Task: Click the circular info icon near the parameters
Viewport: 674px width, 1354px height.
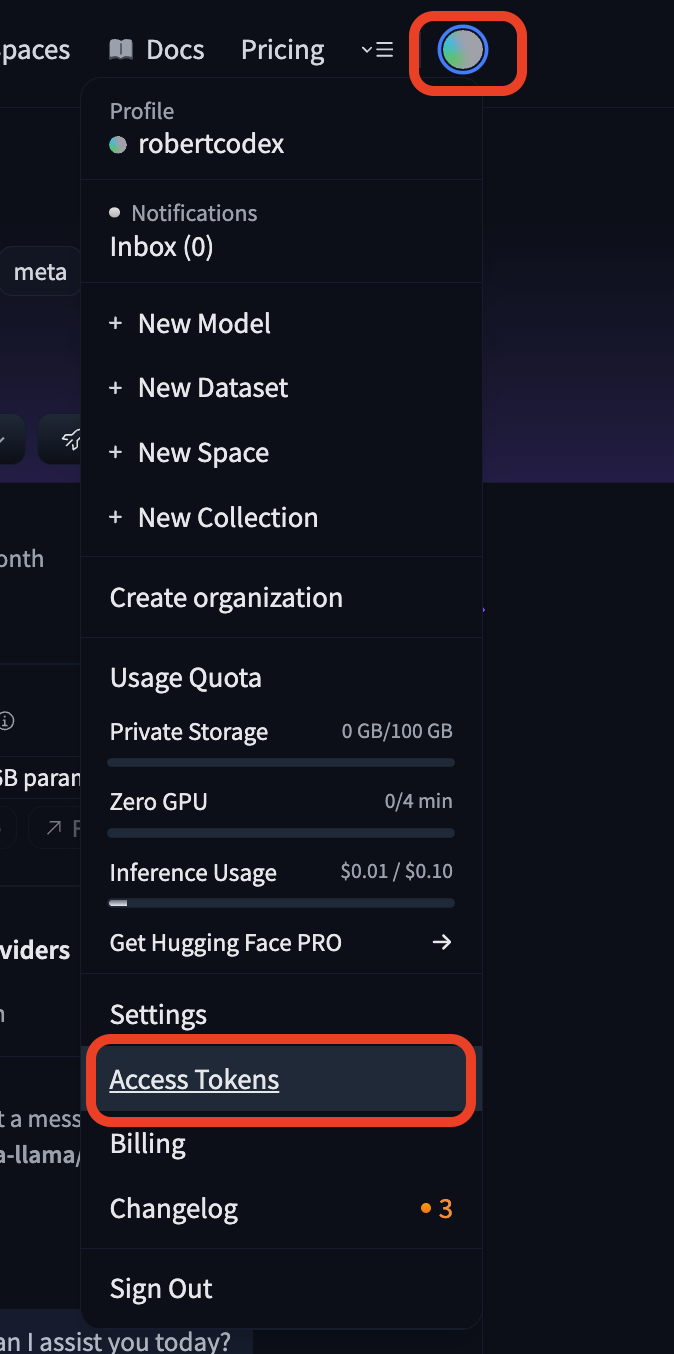Action: (x=8, y=720)
